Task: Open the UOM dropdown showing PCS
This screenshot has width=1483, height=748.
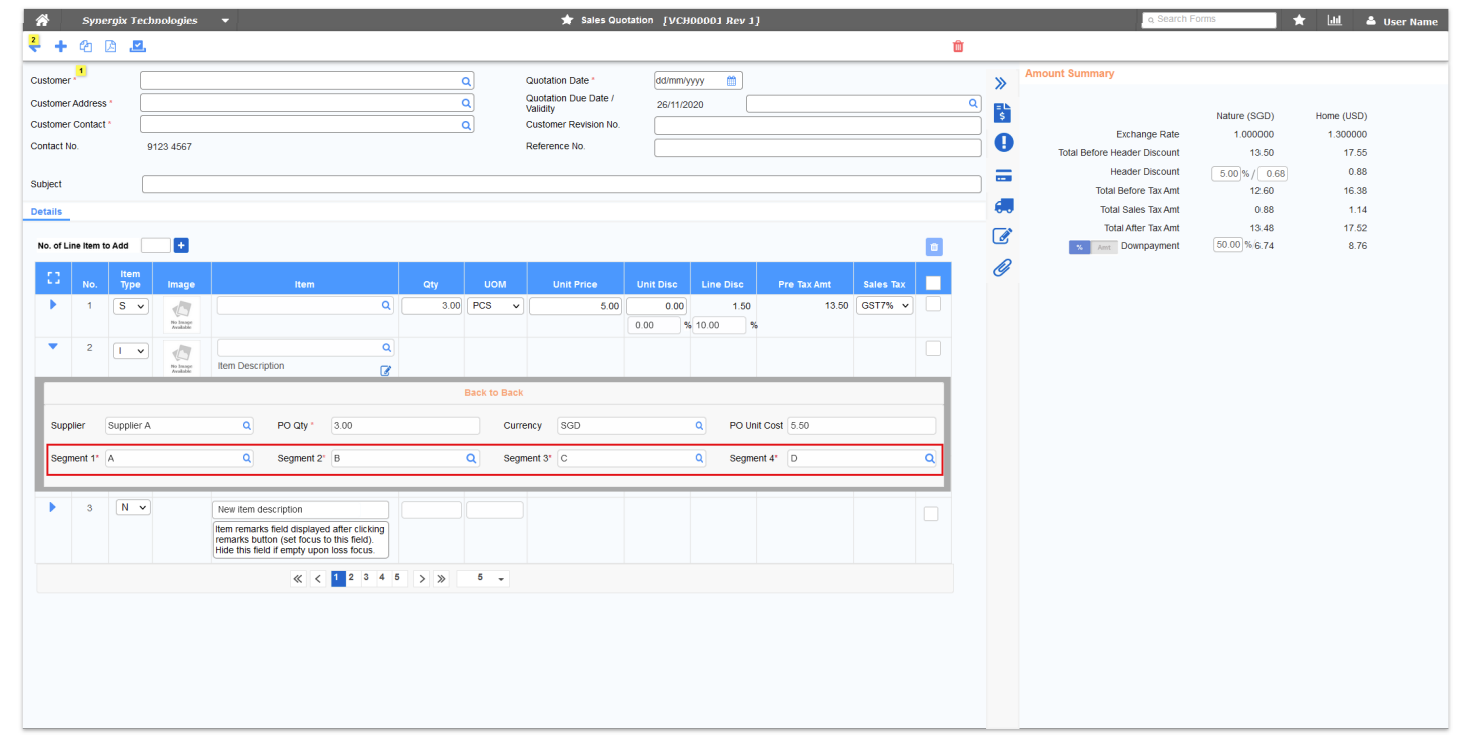Action: (495, 305)
